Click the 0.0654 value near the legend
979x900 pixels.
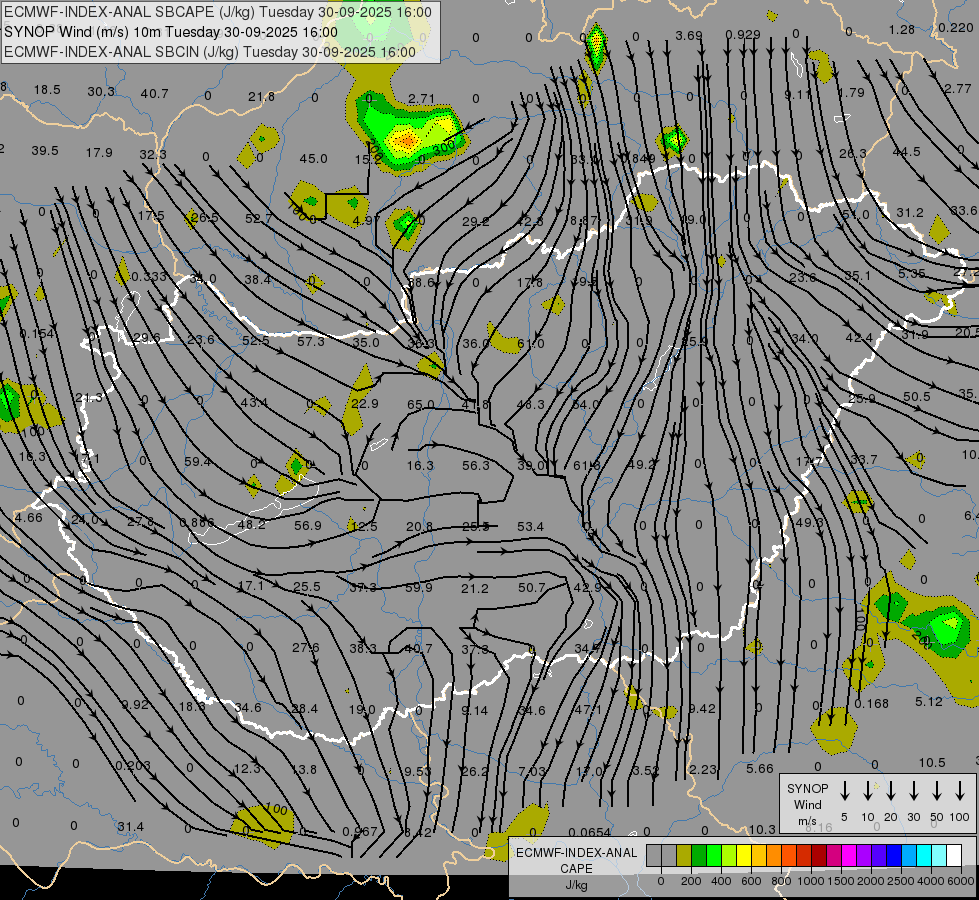click(590, 832)
